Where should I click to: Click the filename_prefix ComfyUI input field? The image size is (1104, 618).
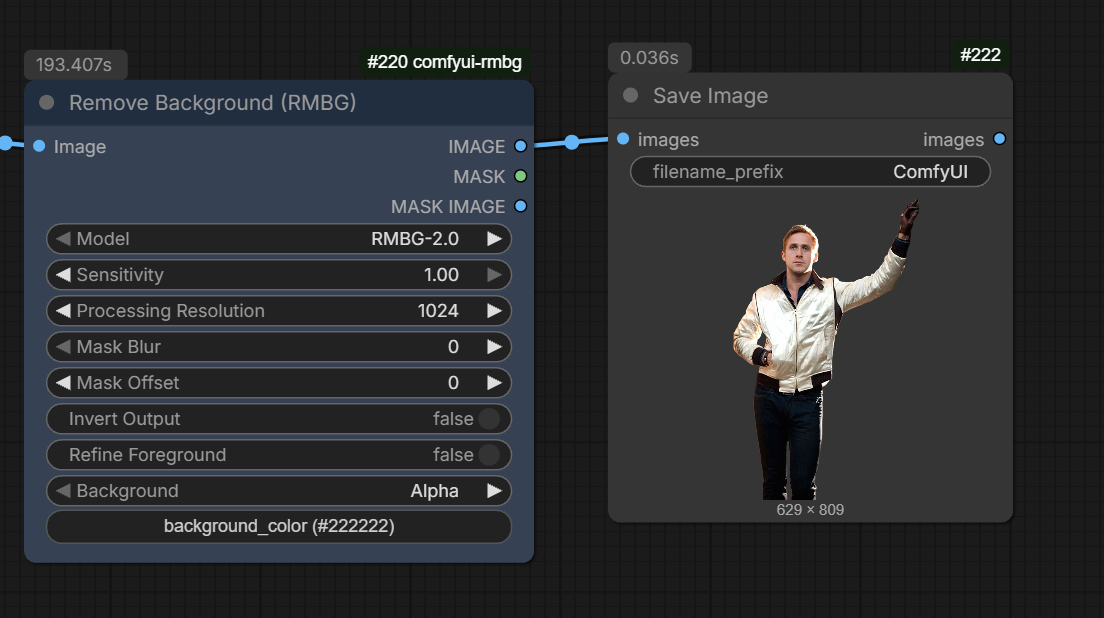coord(810,172)
